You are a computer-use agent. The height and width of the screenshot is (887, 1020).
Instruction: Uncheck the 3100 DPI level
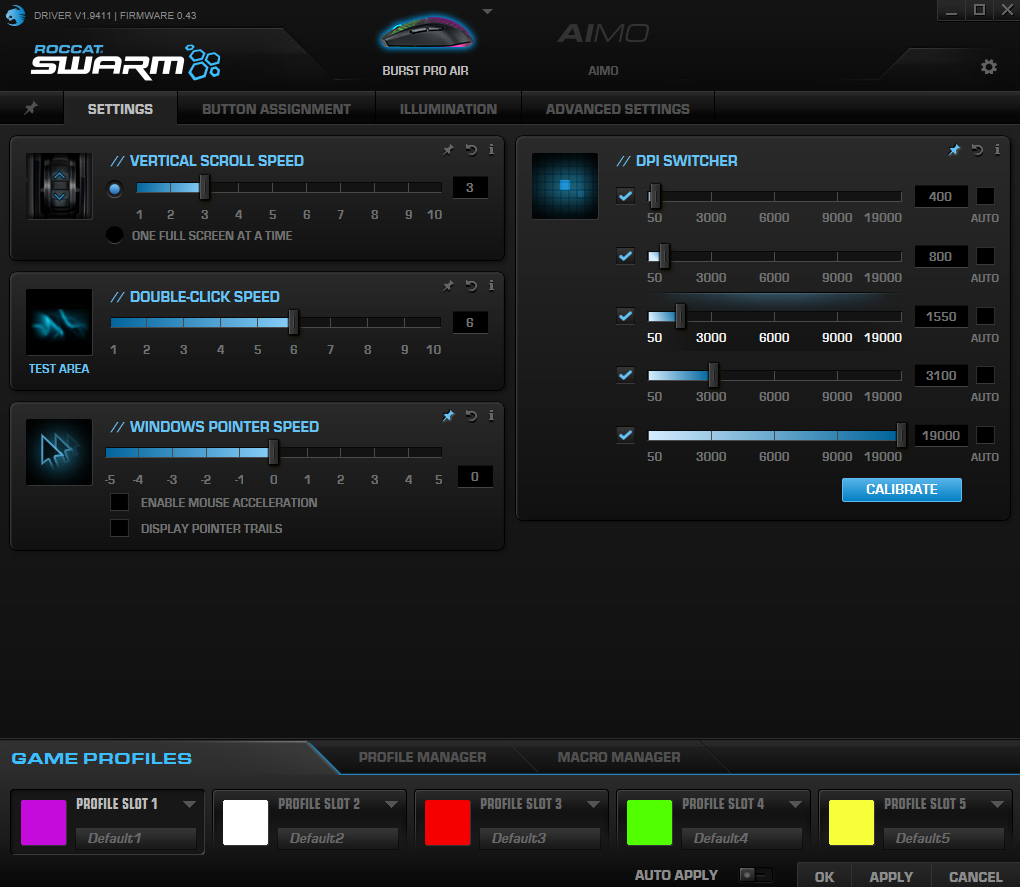(625, 375)
